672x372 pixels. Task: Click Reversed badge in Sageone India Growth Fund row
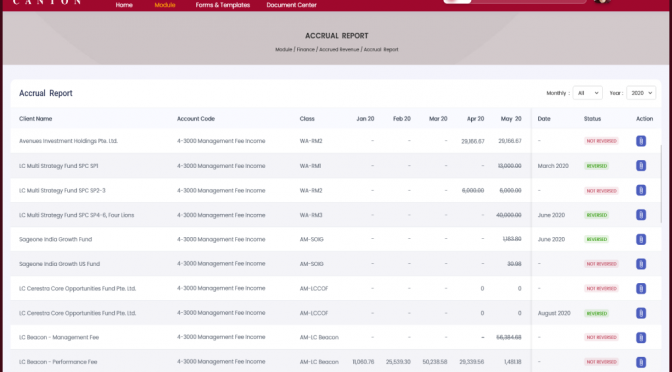click(x=596, y=240)
